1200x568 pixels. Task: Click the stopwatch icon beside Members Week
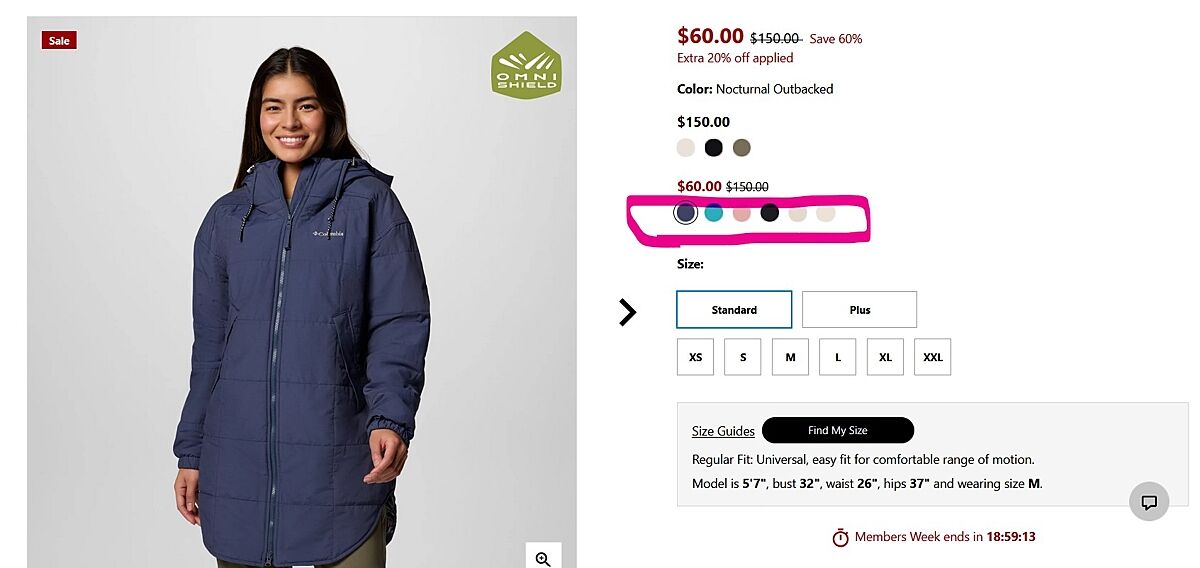coord(840,538)
